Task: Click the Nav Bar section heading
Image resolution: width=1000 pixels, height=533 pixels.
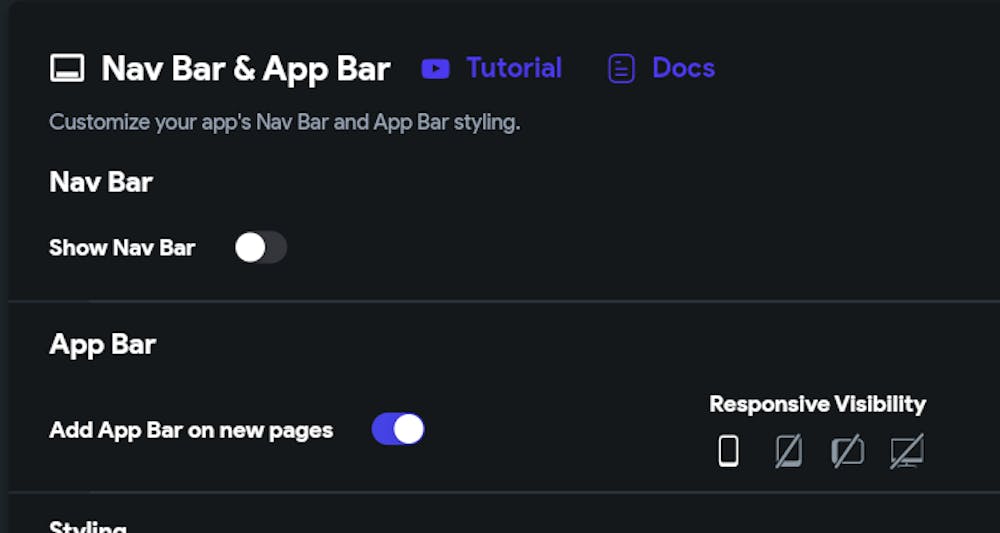Action: click(x=101, y=182)
